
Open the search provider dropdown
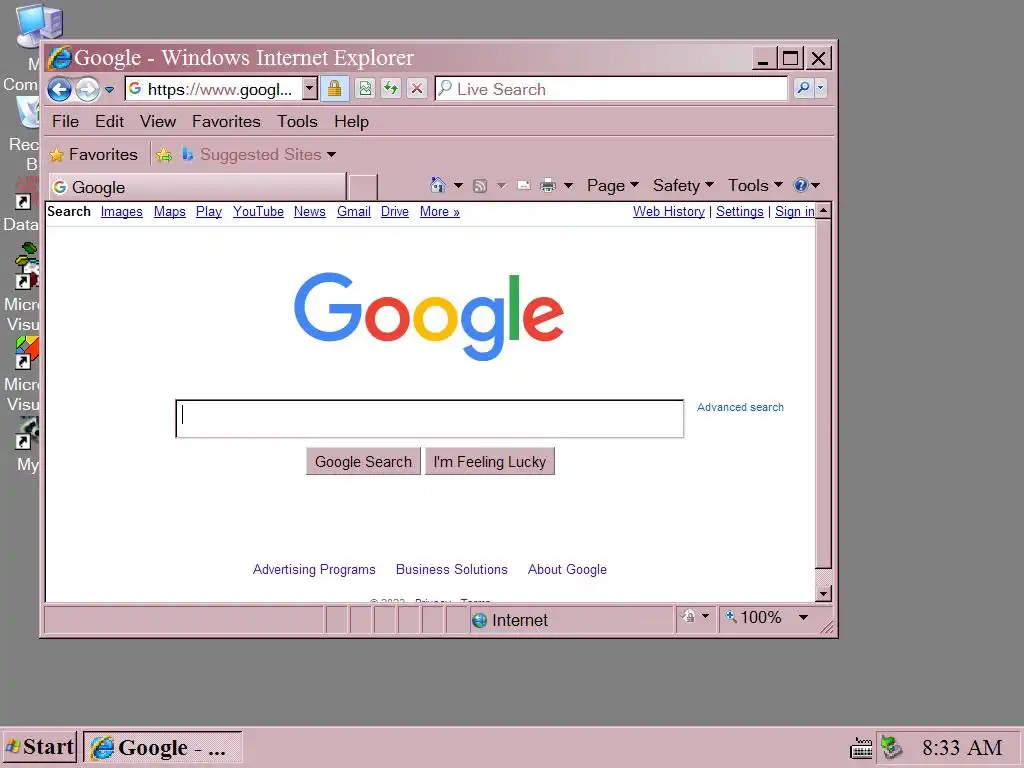821,88
